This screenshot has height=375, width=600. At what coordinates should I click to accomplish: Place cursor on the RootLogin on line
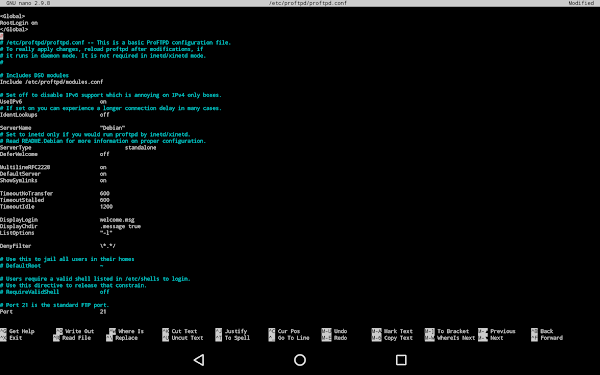coord(19,23)
